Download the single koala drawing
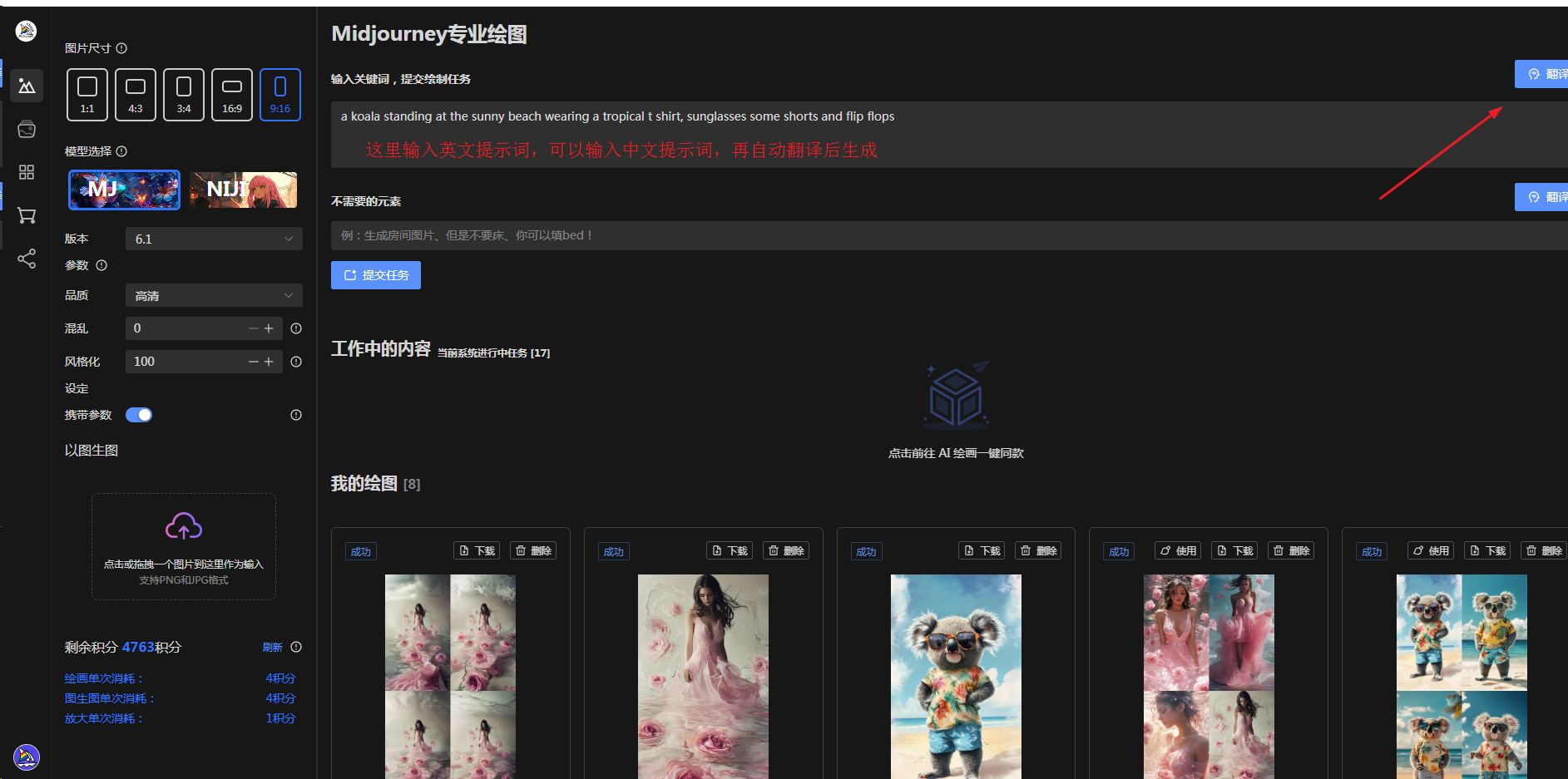The height and width of the screenshot is (779, 1568). [x=982, y=550]
